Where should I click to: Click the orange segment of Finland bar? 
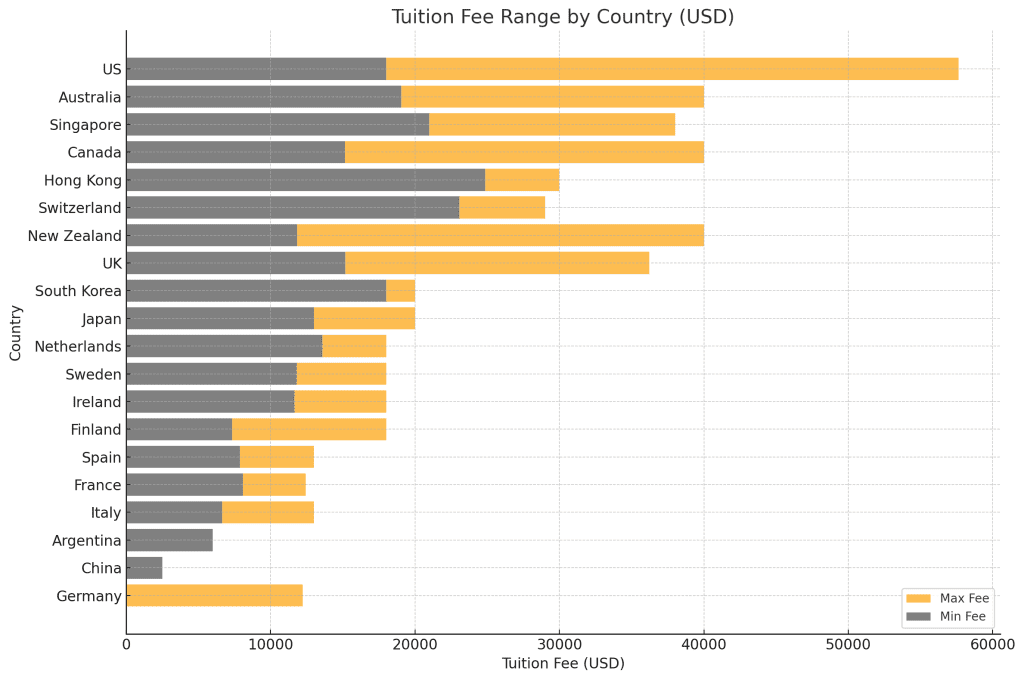pos(309,430)
